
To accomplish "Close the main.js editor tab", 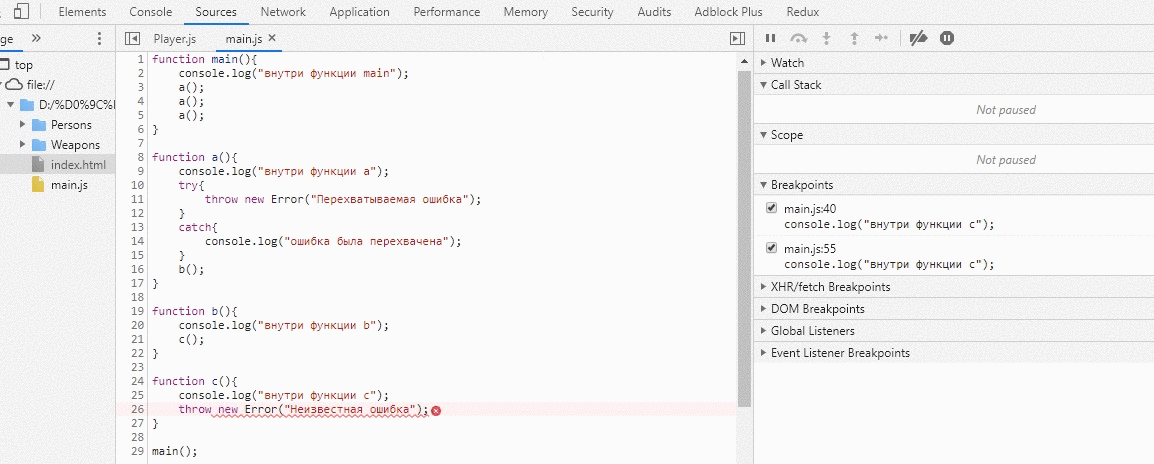I will (272, 38).
